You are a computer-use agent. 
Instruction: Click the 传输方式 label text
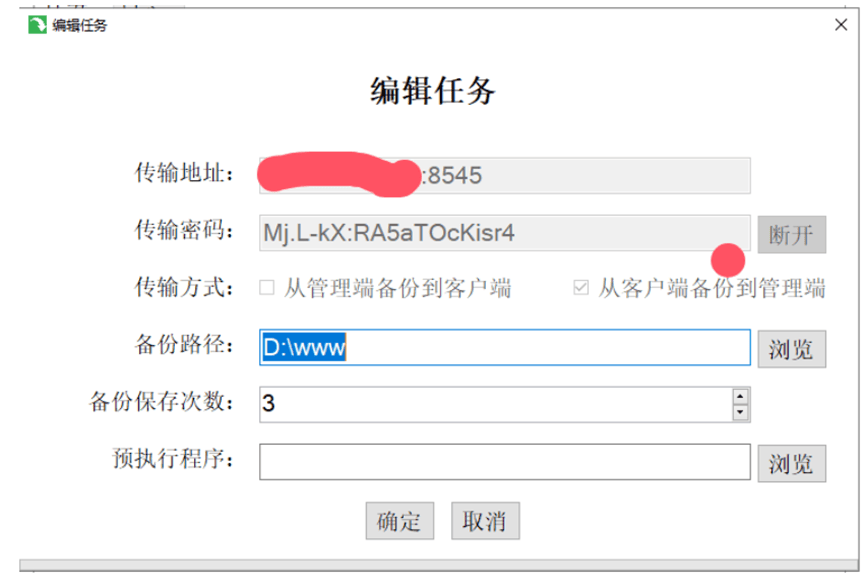184,288
